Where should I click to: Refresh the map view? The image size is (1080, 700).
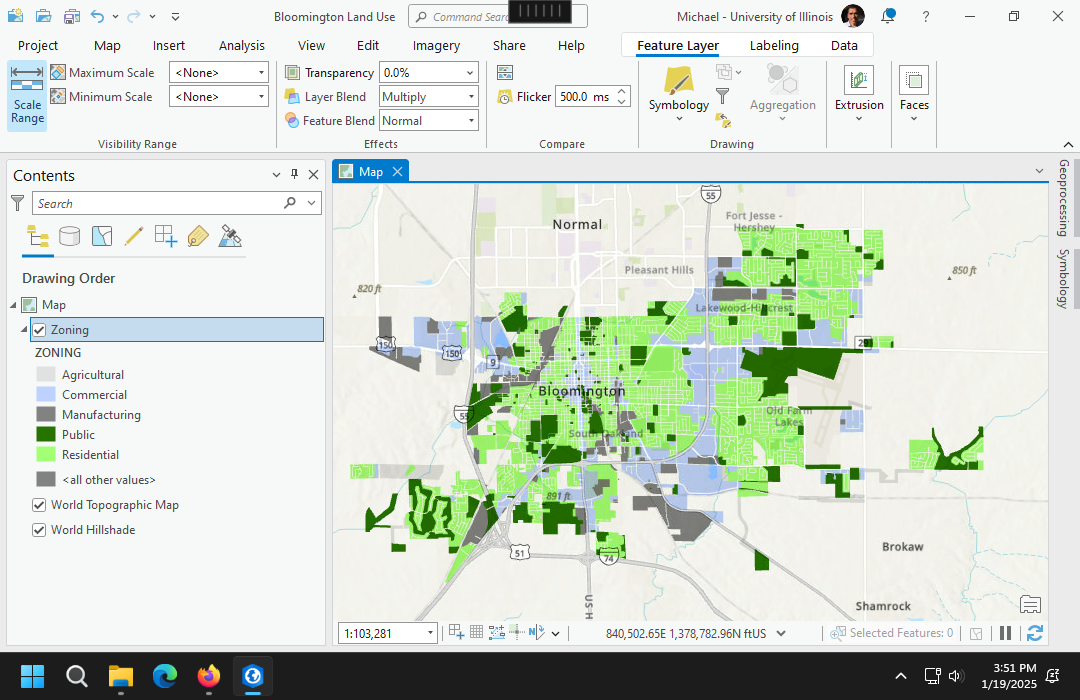pos(1034,633)
